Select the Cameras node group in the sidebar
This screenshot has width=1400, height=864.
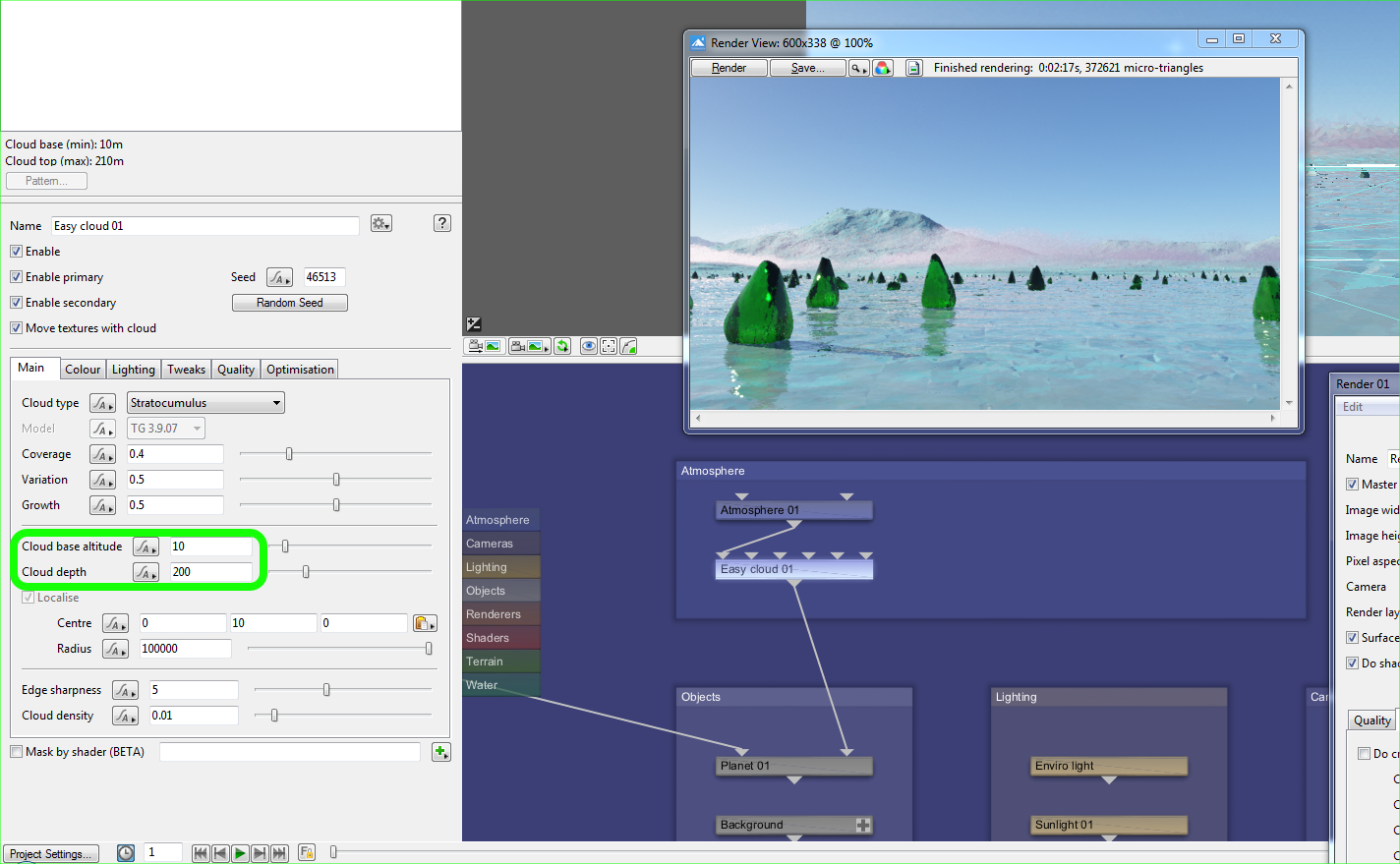click(501, 544)
